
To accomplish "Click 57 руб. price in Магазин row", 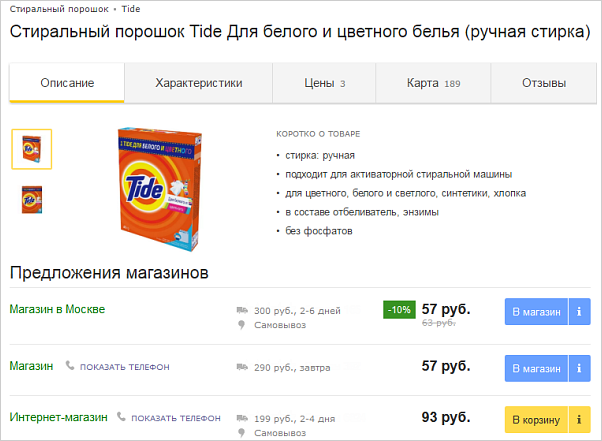I will tap(446, 366).
